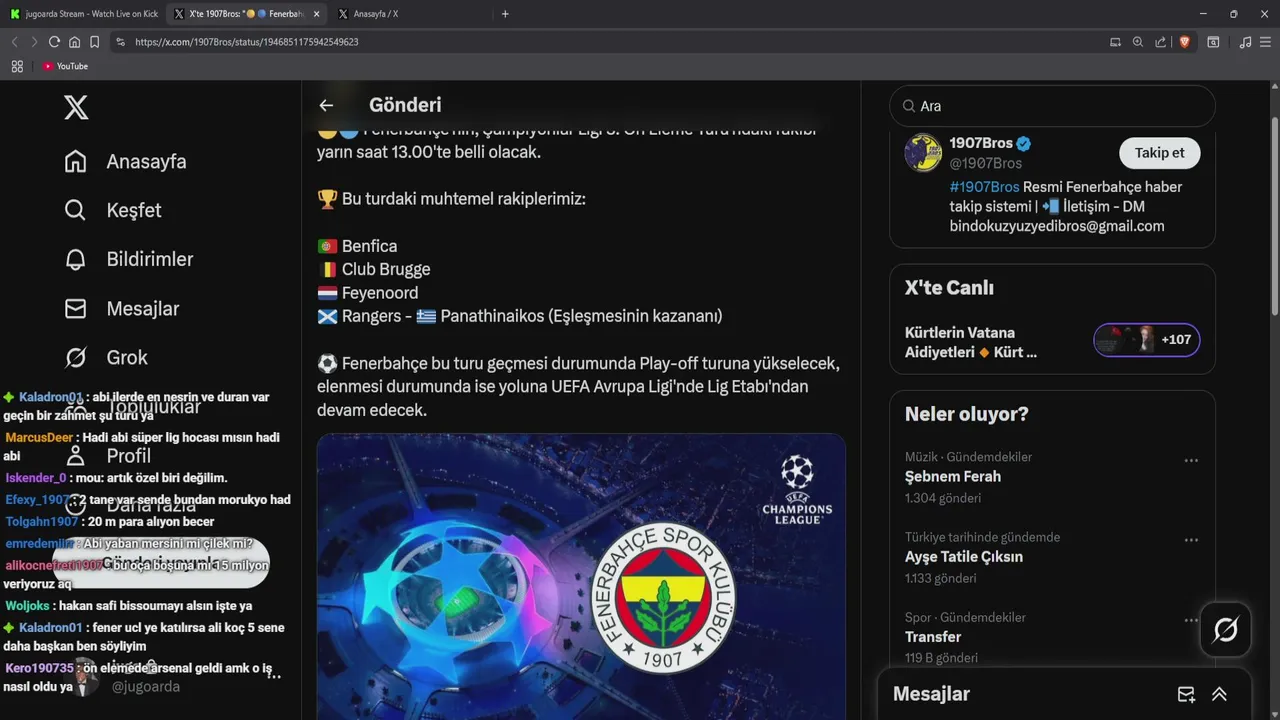The width and height of the screenshot is (1280, 720).
Task: Open Mesajlar from the left sidebar
Action: pyautogui.click(x=122, y=308)
